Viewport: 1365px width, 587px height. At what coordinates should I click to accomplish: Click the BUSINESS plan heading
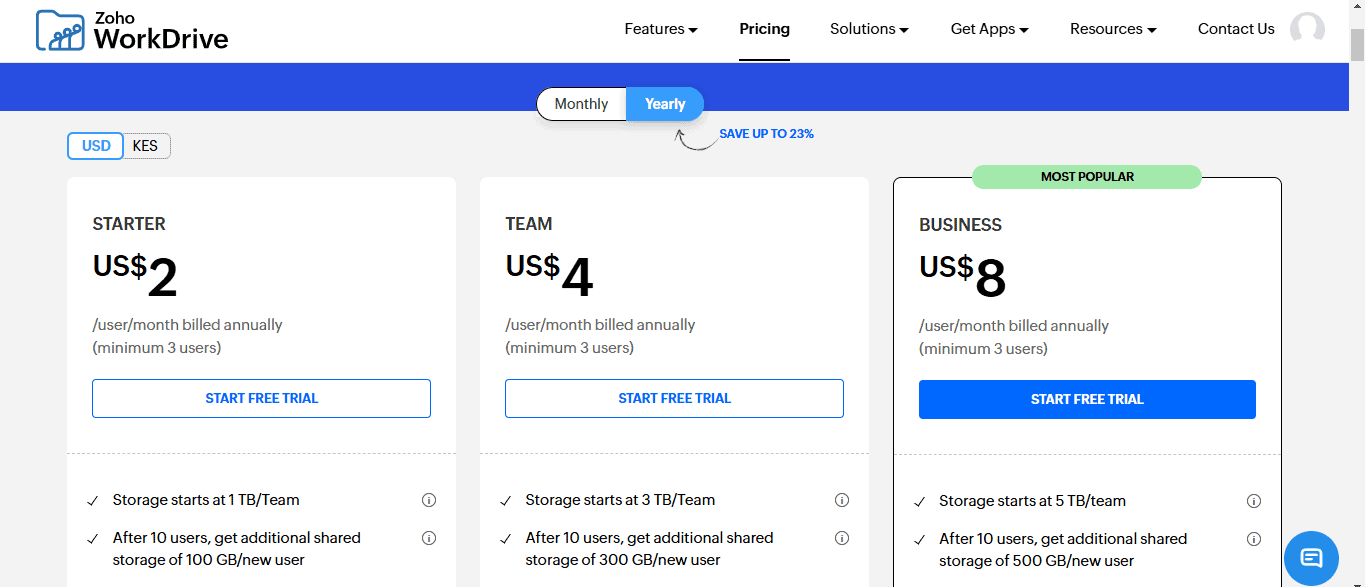[x=961, y=225]
